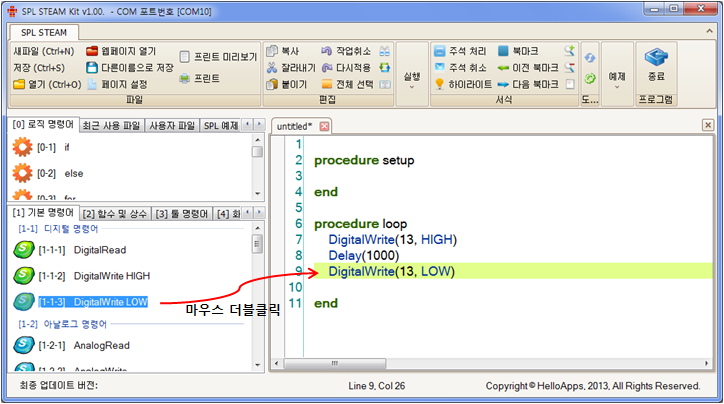
Task: Click zoom out magnifier with minus
Action: [x=570, y=68]
